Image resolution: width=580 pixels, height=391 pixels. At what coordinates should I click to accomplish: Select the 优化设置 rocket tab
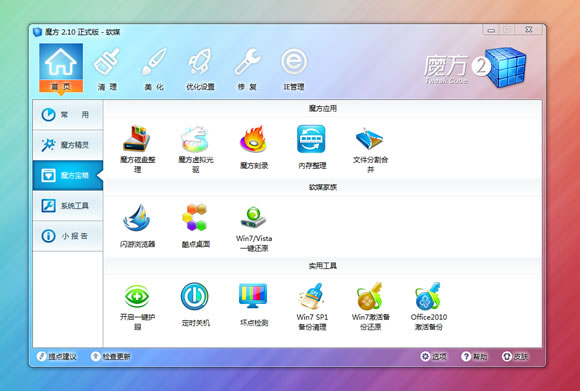point(200,69)
